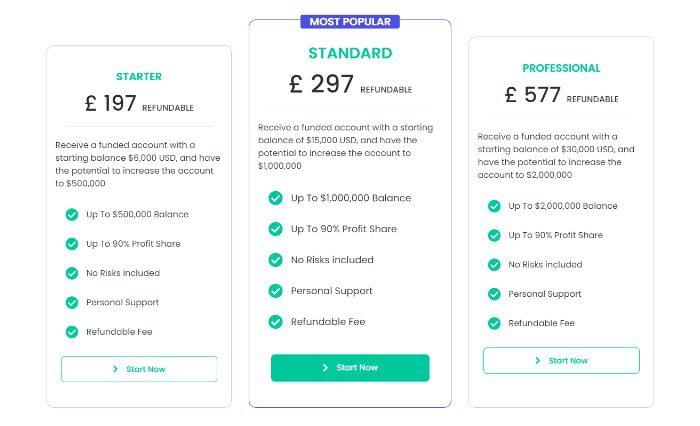The height and width of the screenshot is (426, 700).
Task: Click Starter plan's Personal Support checkmark icon
Action: (72, 303)
